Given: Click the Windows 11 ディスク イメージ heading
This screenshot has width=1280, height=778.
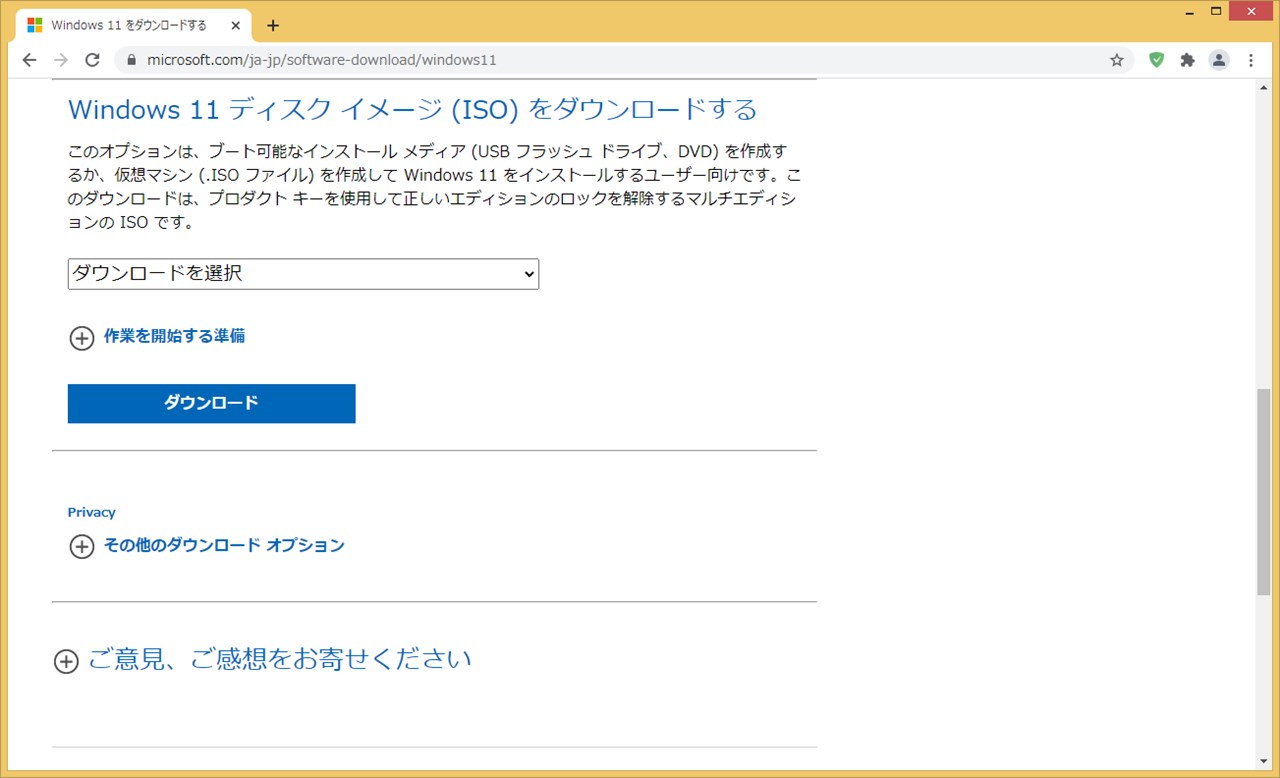Looking at the screenshot, I should [x=412, y=109].
